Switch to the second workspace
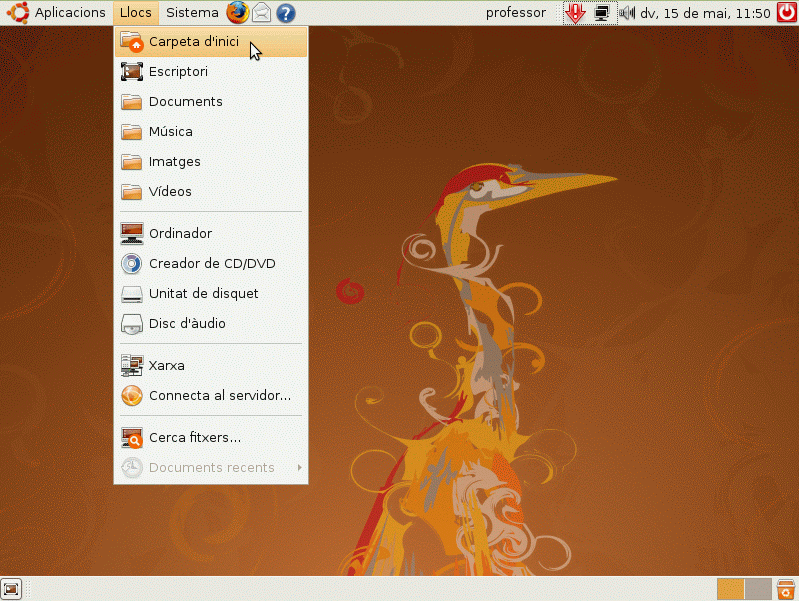Image resolution: width=799 pixels, height=601 pixels. tap(758, 588)
